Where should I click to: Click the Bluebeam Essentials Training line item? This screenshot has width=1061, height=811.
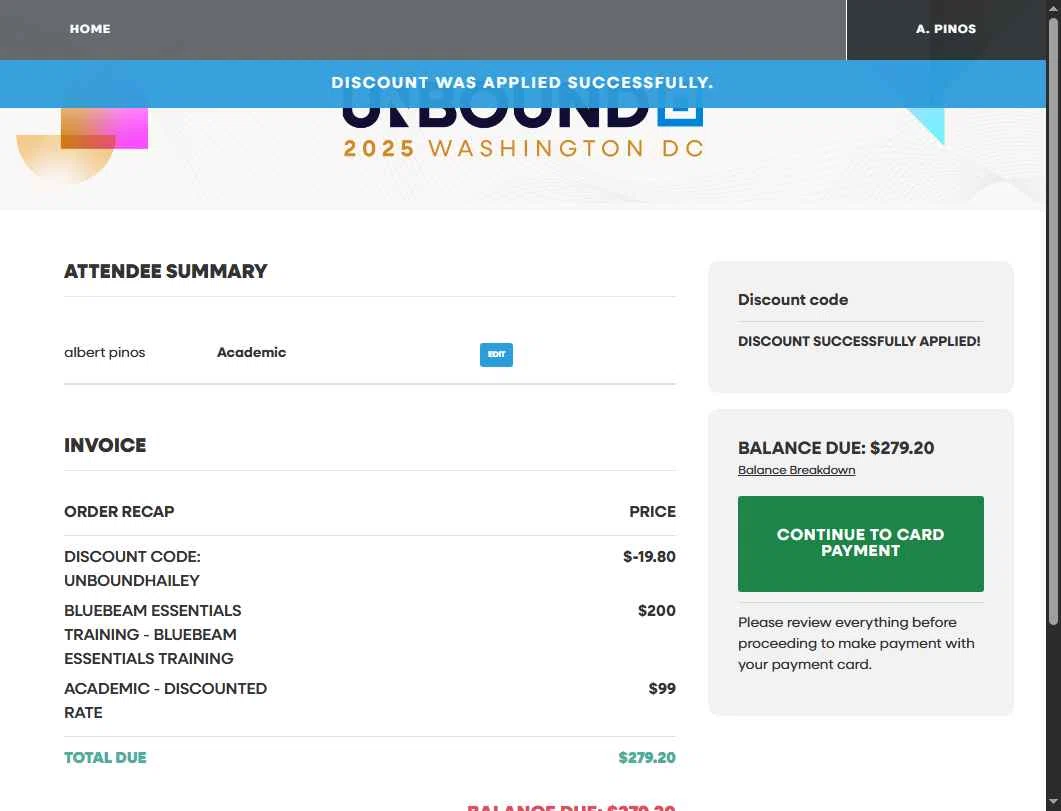point(153,634)
